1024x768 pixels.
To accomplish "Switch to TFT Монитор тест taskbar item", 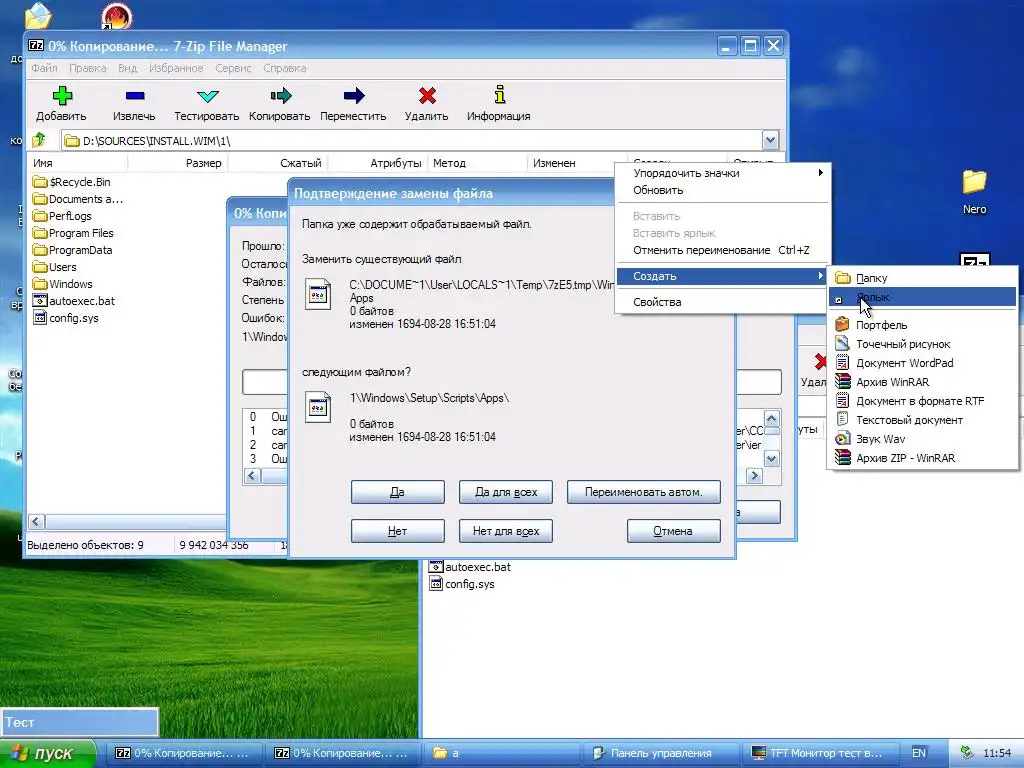I will tap(820, 753).
